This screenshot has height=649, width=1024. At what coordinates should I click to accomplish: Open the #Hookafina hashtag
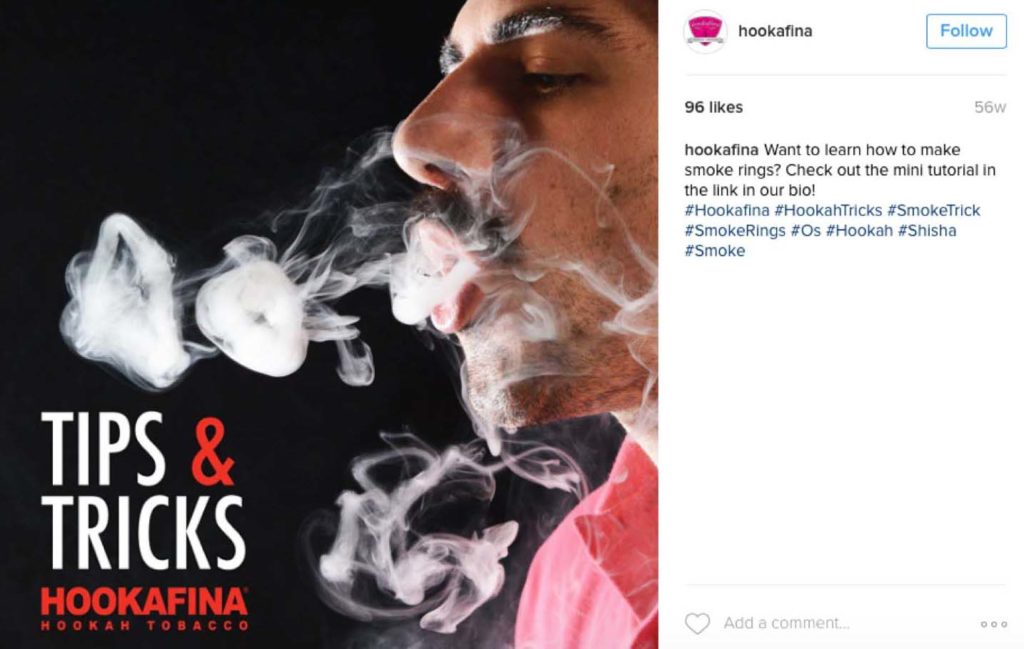coord(727,210)
